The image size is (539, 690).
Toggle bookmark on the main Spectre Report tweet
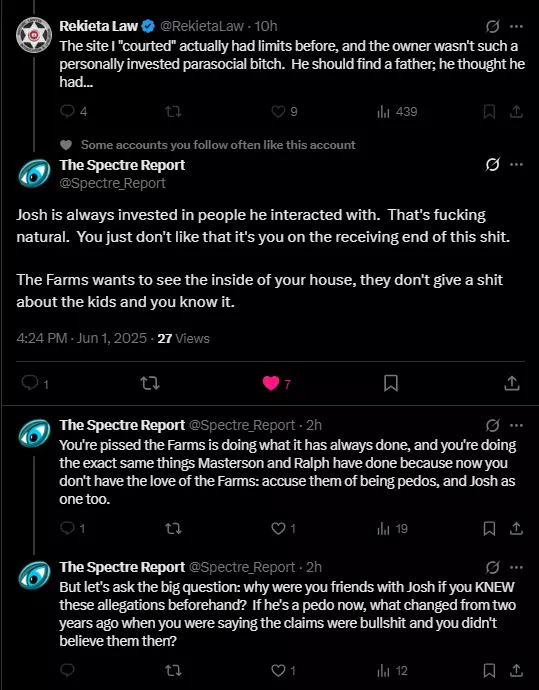pyautogui.click(x=391, y=383)
